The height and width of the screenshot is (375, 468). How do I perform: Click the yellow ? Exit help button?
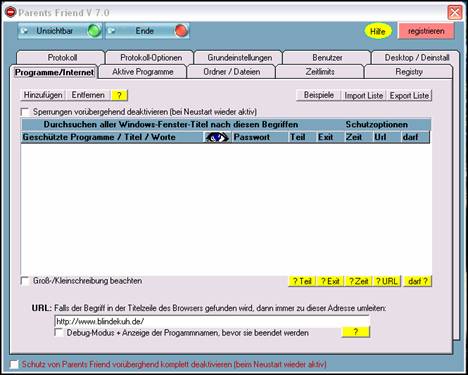pos(330,281)
